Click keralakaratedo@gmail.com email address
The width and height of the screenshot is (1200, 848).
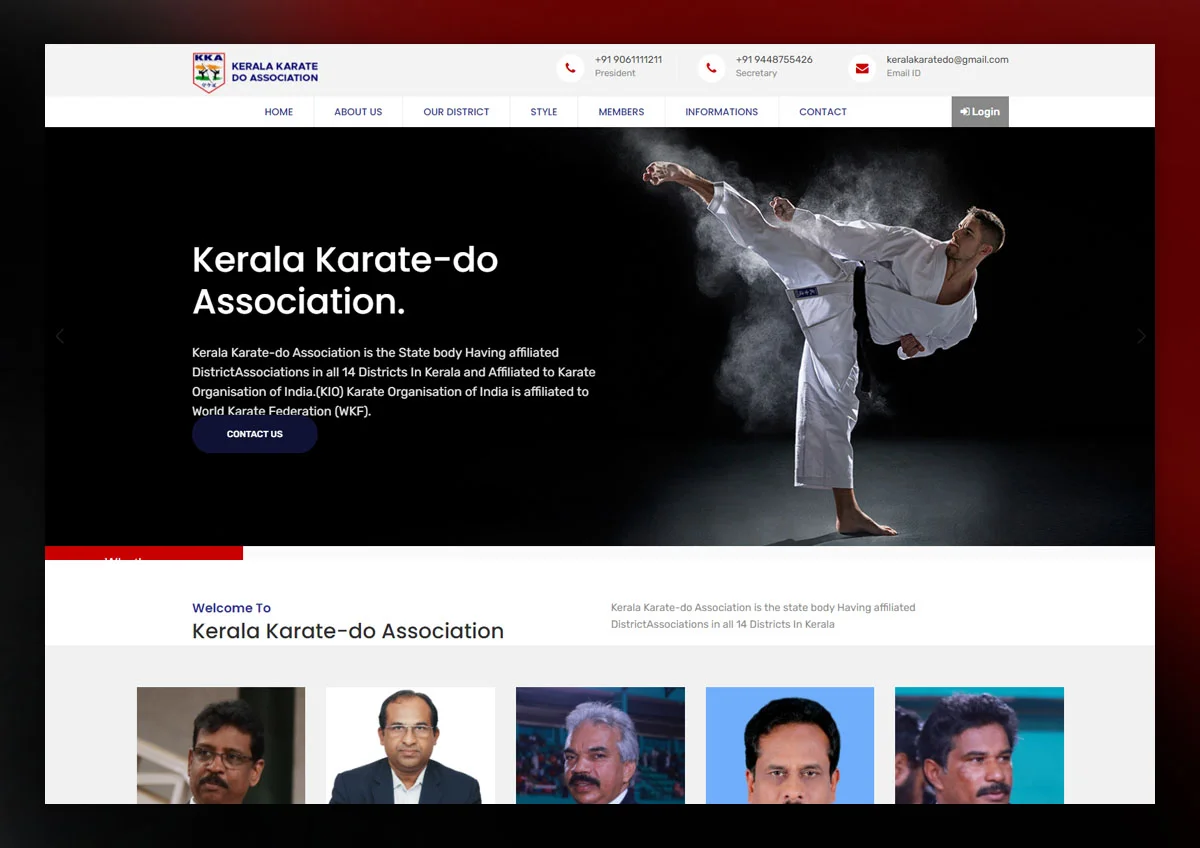point(947,60)
